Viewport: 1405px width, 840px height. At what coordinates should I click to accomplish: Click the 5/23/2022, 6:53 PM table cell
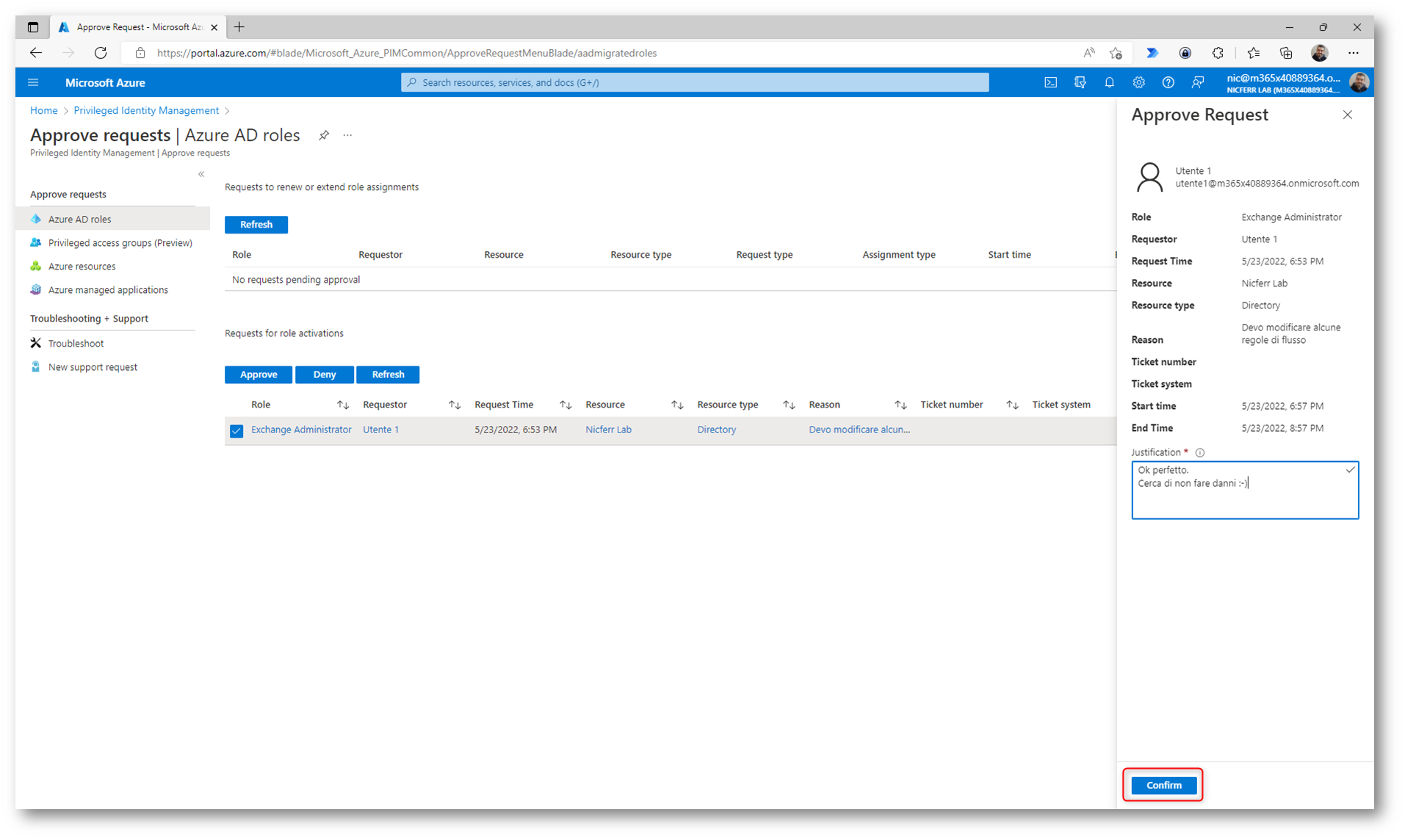(x=515, y=430)
